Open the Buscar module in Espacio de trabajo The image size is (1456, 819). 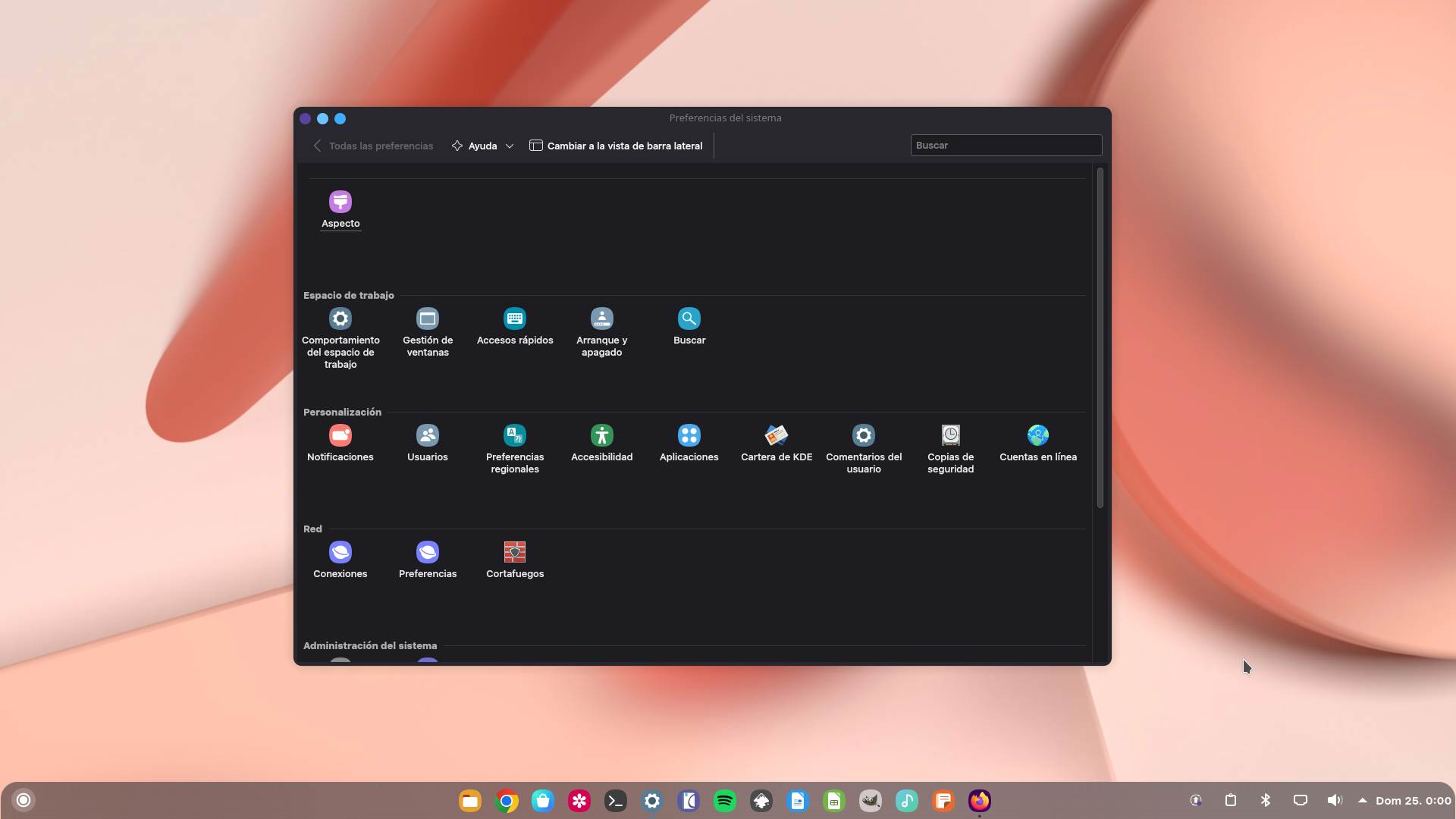tap(689, 327)
